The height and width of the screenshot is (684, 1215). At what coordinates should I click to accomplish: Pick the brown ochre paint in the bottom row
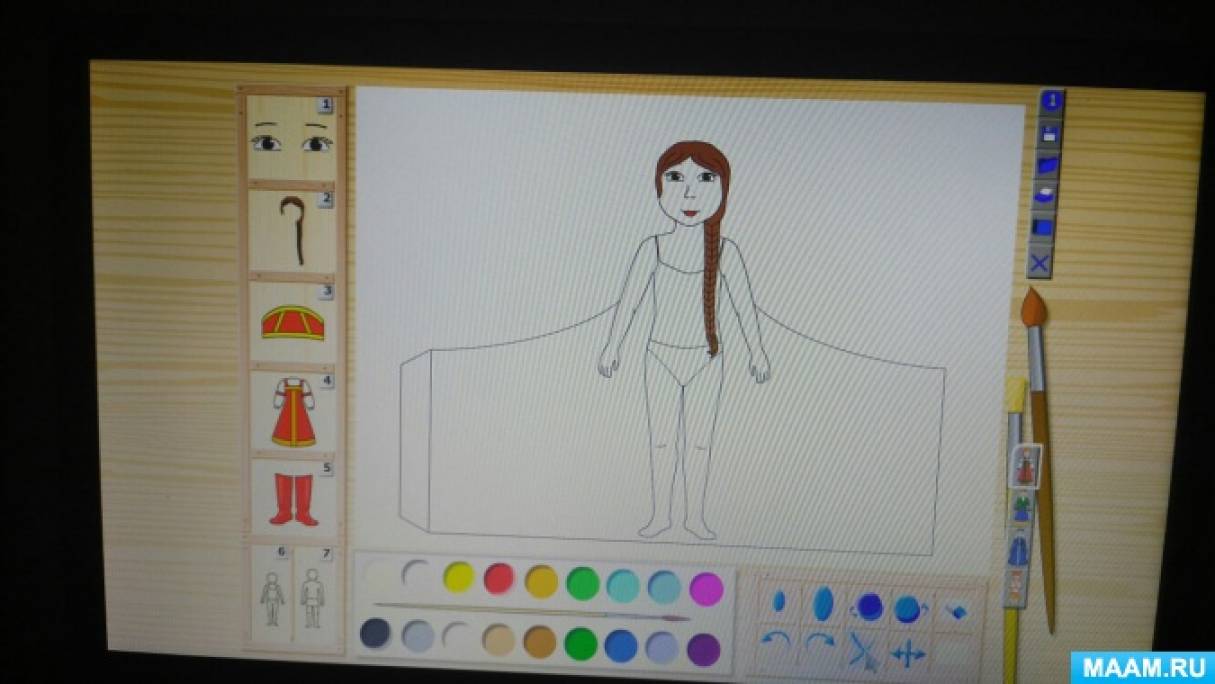pyautogui.click(x=540, y=641)
